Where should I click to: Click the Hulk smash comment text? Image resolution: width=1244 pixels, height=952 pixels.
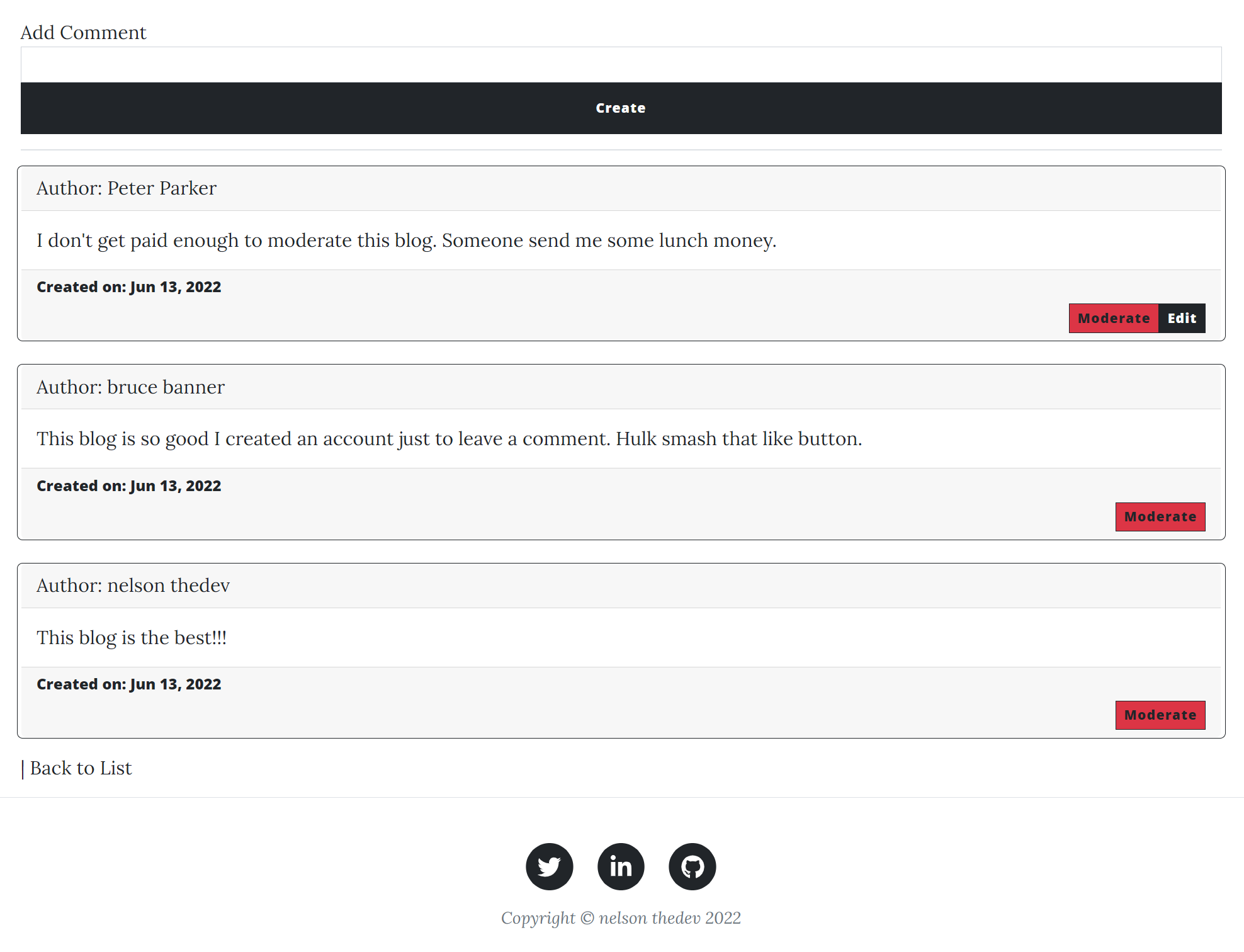point(449,439)
